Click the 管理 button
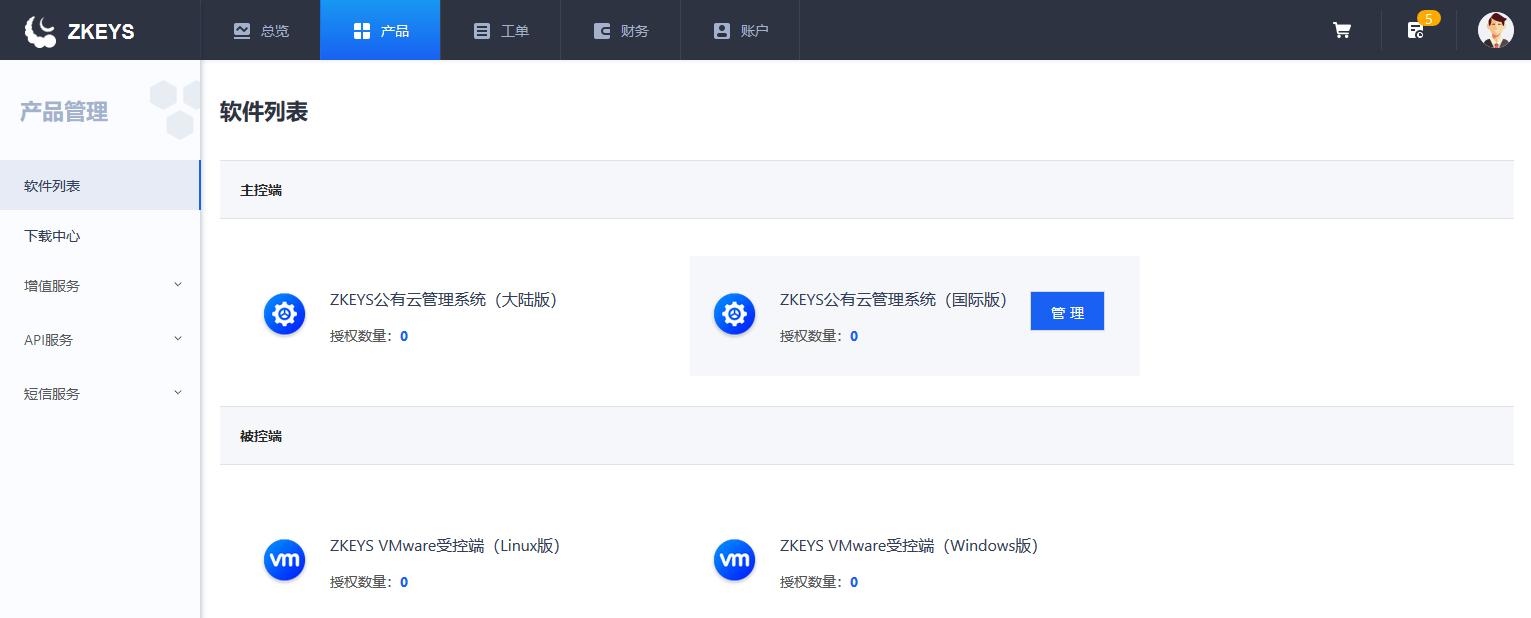This screenshot has width=1531, height=618. 1067,311
